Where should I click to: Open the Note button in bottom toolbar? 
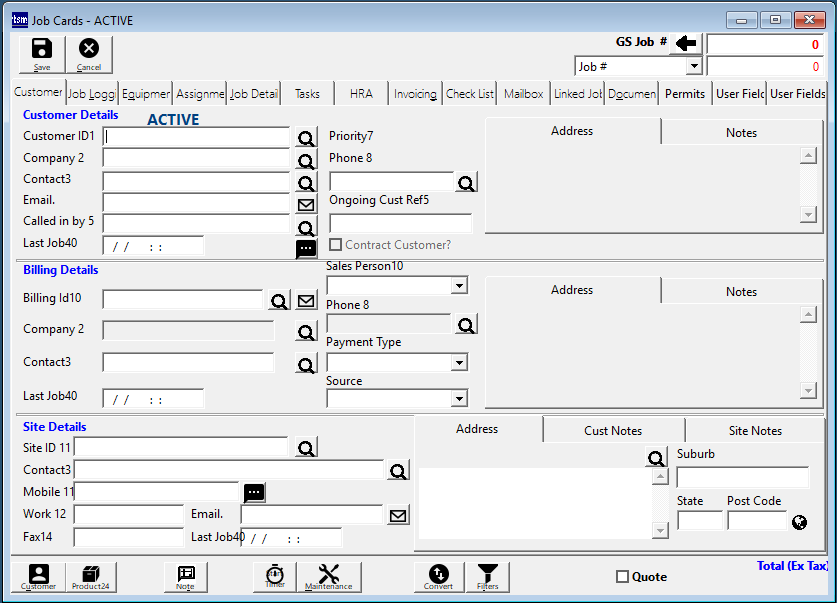tap(185, 576)
